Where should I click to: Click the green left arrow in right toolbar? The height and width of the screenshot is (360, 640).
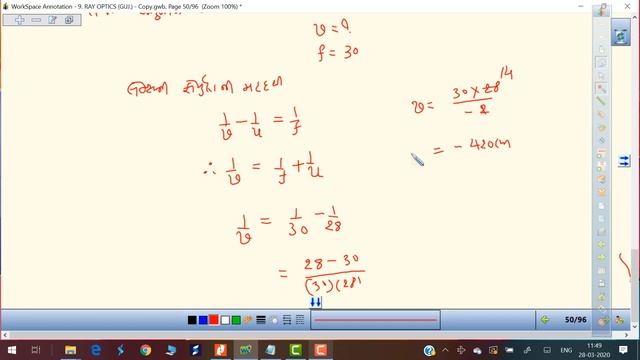[x=601, y=244]
